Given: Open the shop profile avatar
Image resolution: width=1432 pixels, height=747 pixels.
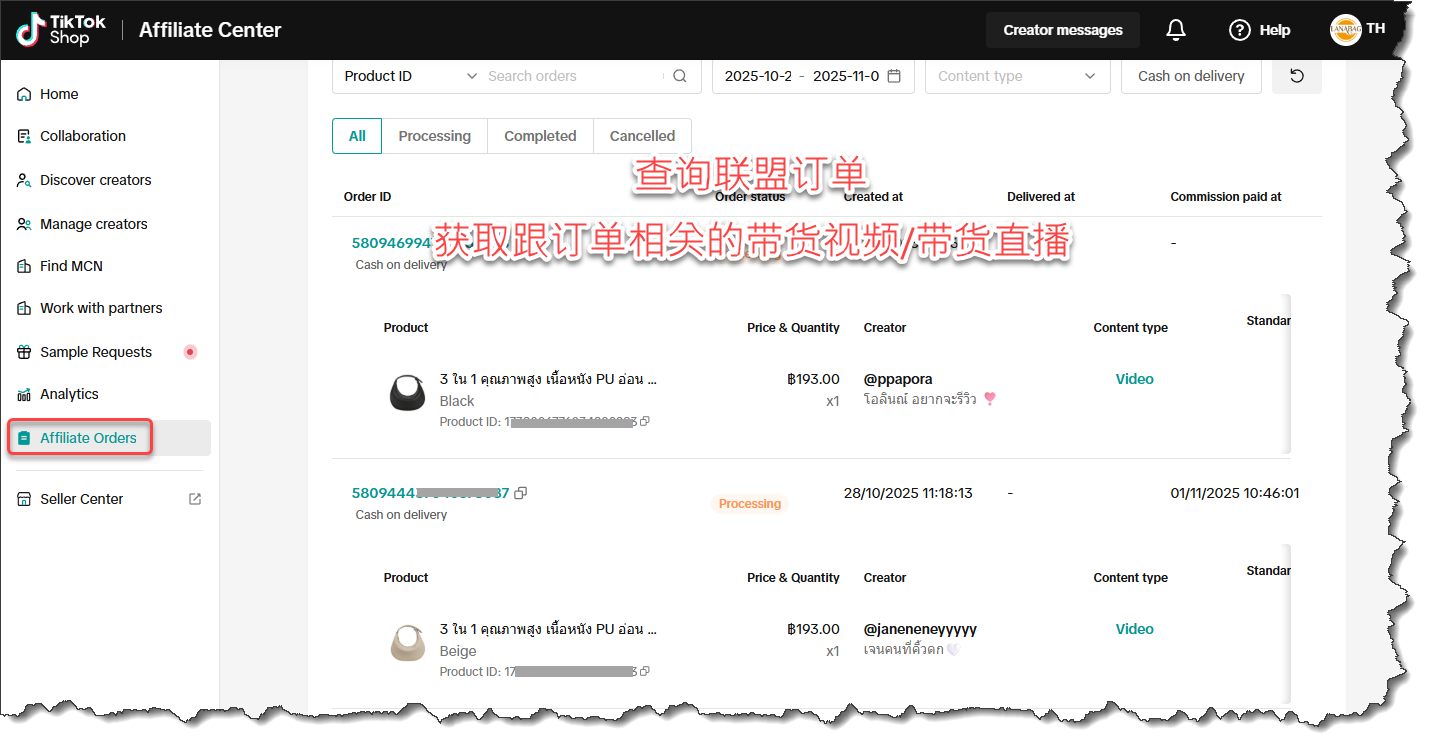Looking at the screenshot, I should pyautogui.click(x=1345, y=30).
